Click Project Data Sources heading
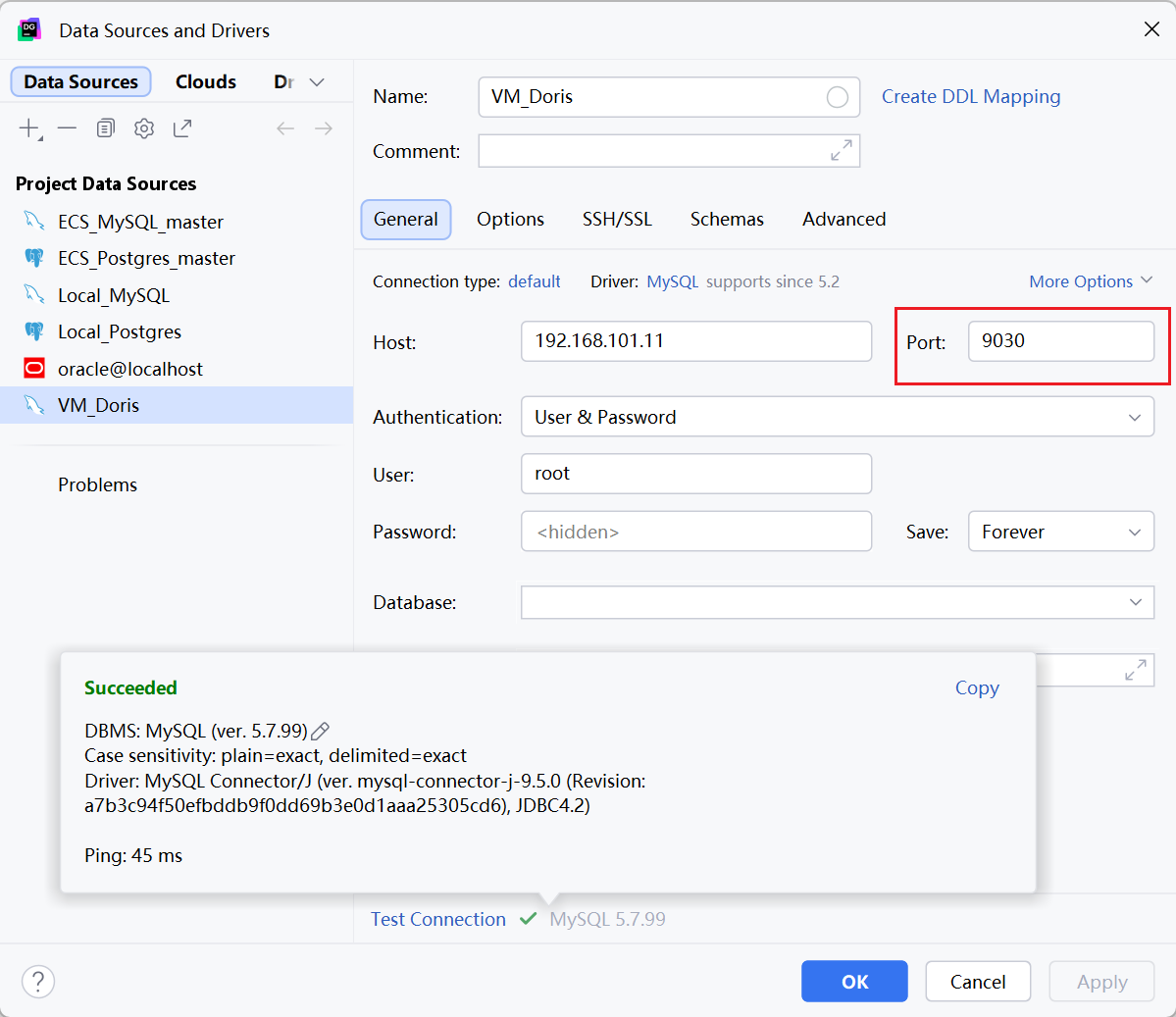1176x1017 pixels. pos(106,183)
